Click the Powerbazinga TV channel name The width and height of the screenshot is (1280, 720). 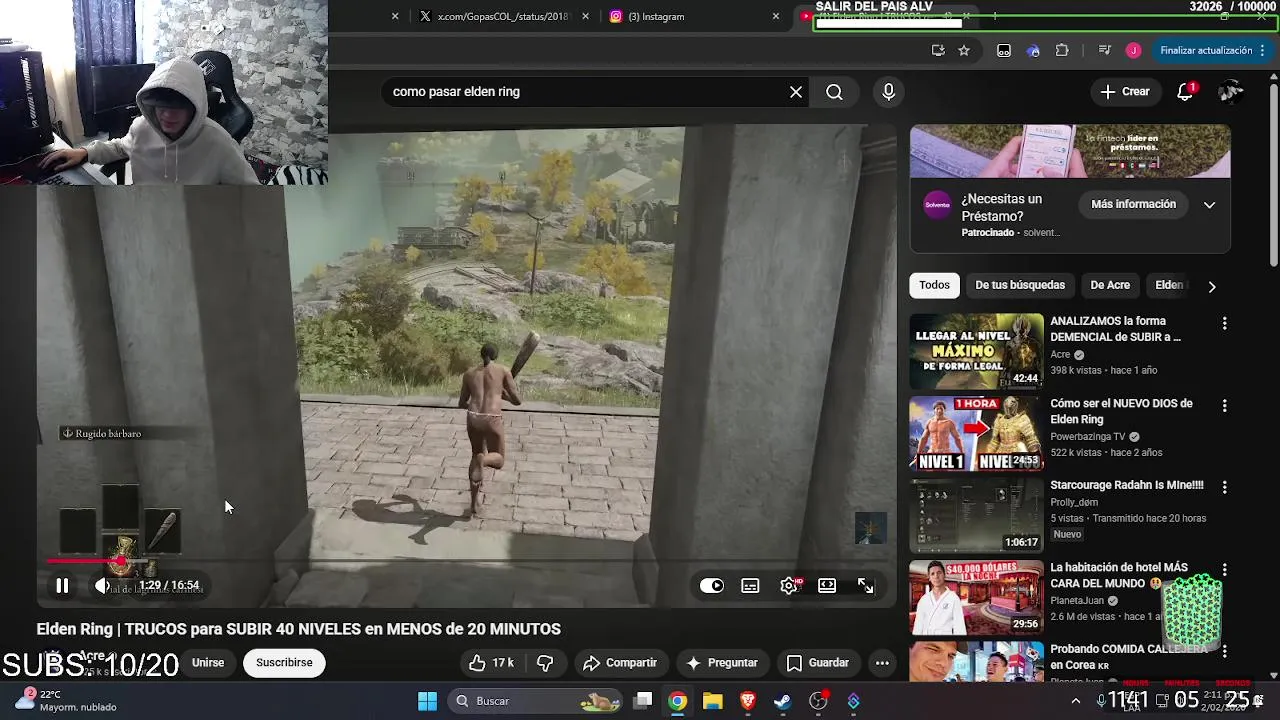(x=1087, y=437)
